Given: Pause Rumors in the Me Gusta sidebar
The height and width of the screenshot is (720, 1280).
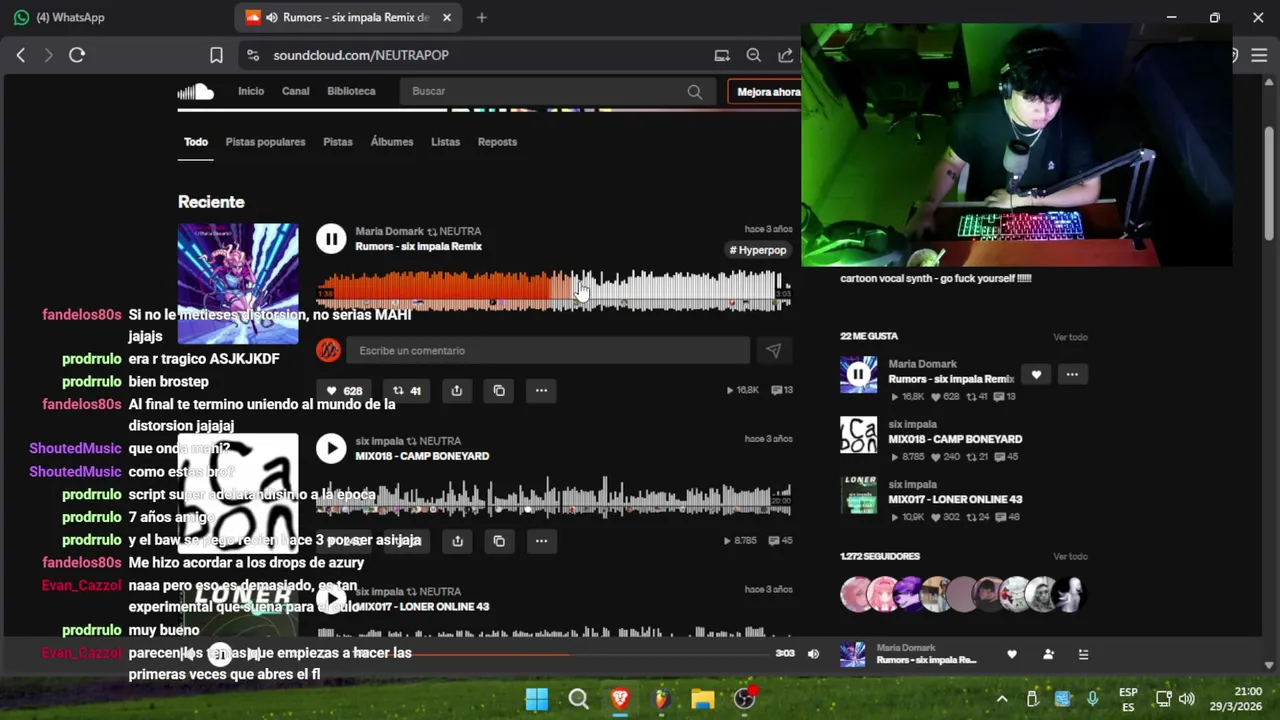Looking at the screenshot, I should tap(858, 374).
